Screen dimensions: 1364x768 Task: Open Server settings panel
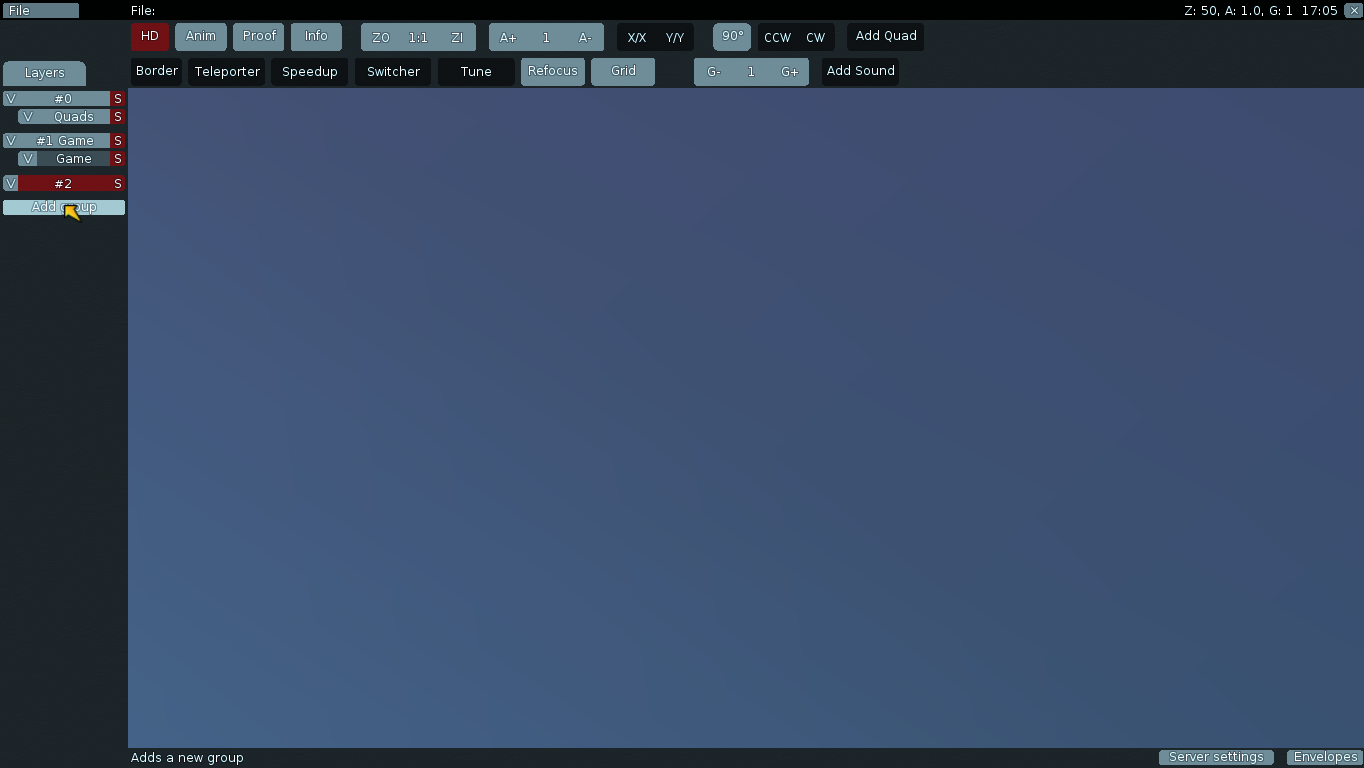click(1216, 757)
